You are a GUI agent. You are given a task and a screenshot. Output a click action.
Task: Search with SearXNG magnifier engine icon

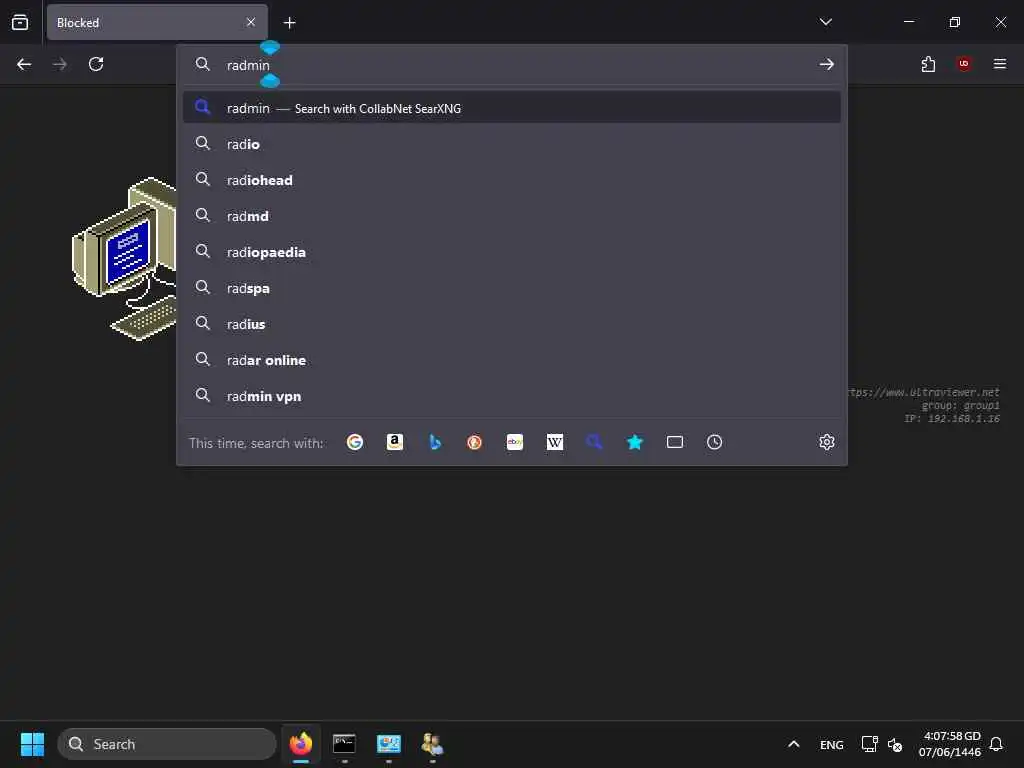(x=594, y=442)
